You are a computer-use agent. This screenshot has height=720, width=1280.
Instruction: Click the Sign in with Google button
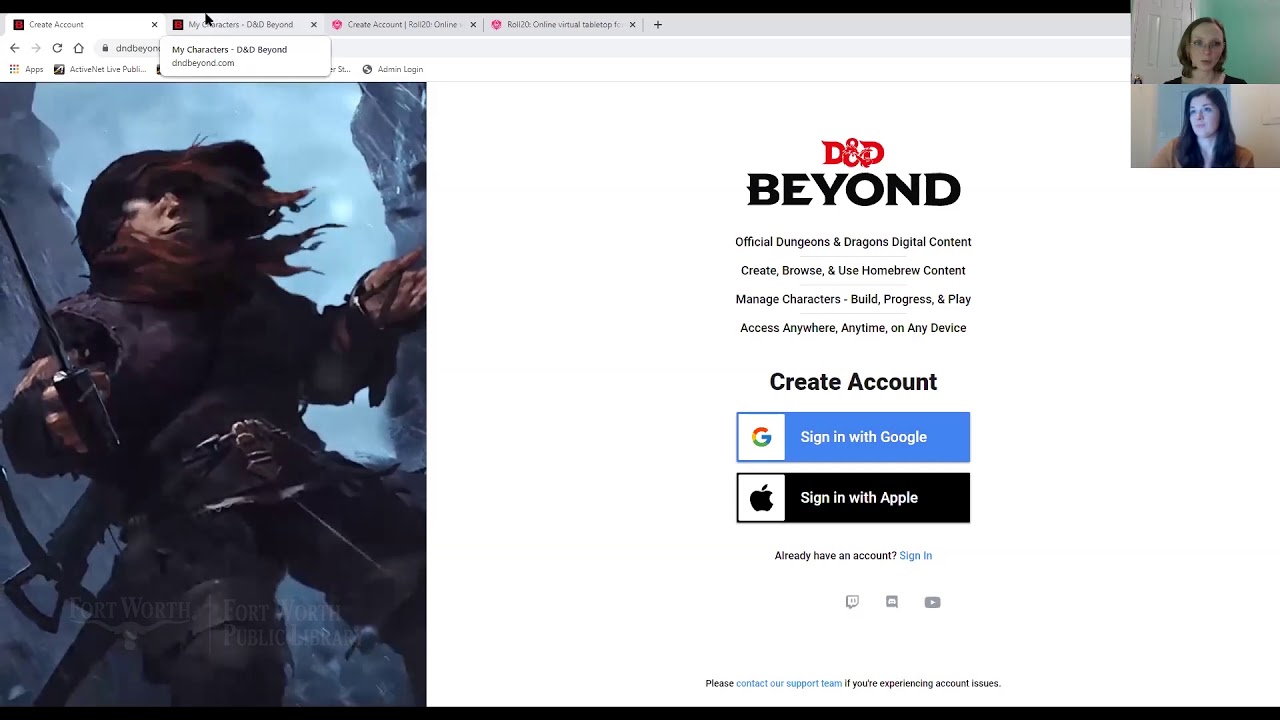[x=853, y=437]
